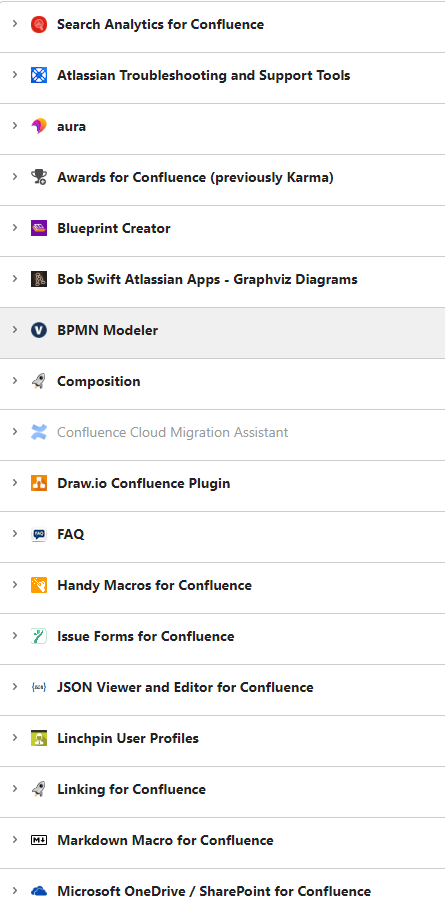Select the 'Composition' app name
The image size is (445, 899).
pyautogui.click(x=99, y=381)
